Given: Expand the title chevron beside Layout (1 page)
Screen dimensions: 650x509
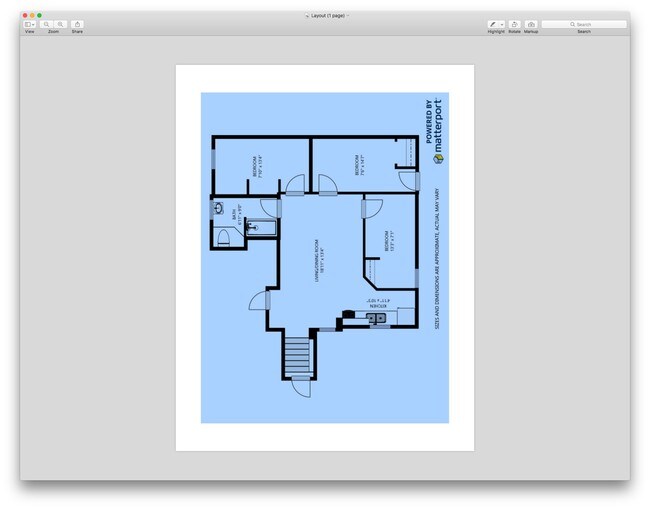Looking at the screenshot, I should point(348,16).
